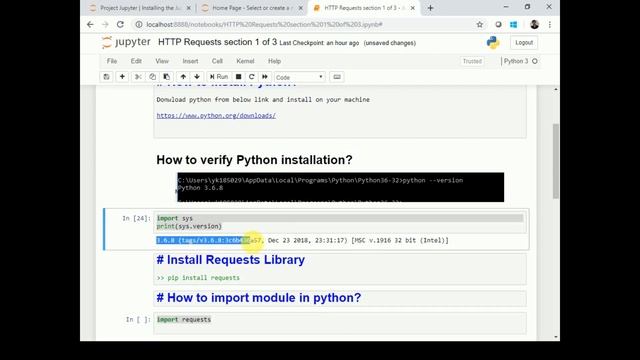640x360 pixels.
Task: Open the File menu
Action: (112, 61)
